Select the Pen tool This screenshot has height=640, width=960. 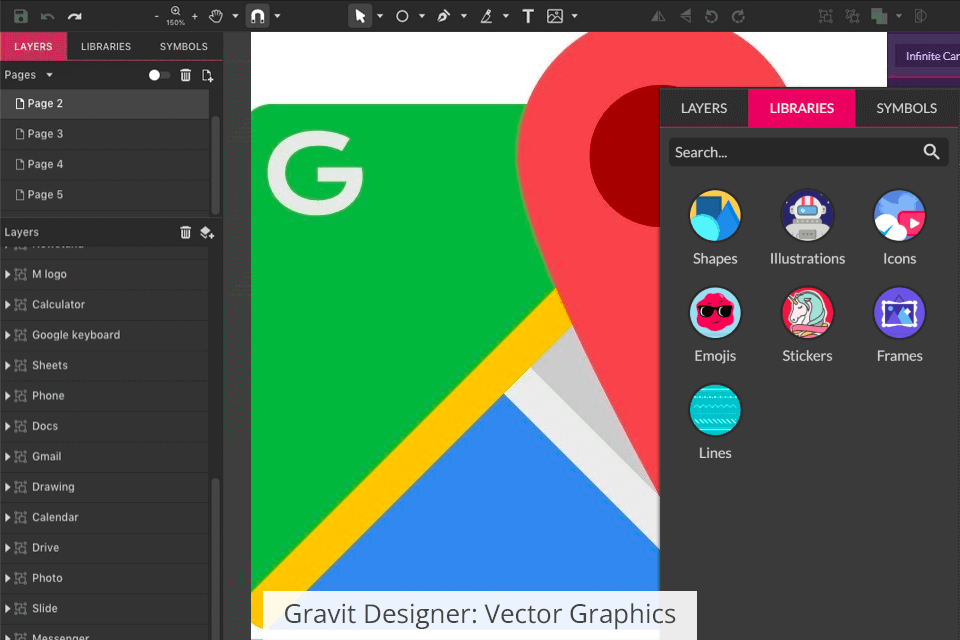(444, 17)
